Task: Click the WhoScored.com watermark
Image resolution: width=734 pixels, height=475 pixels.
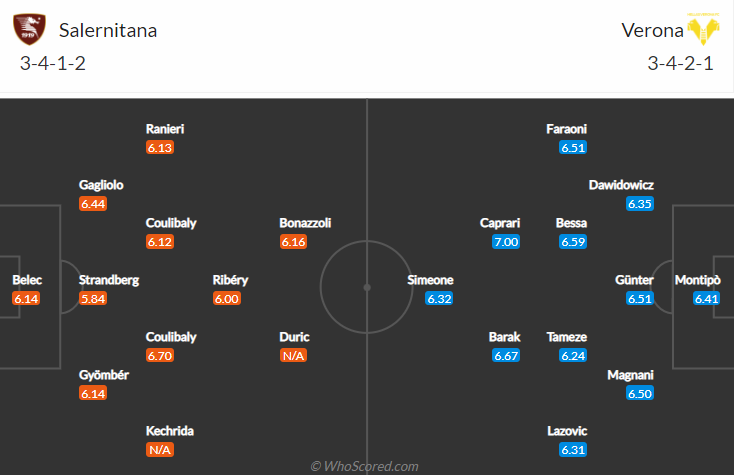Action: pyautogui.click(x=364, y=466)
